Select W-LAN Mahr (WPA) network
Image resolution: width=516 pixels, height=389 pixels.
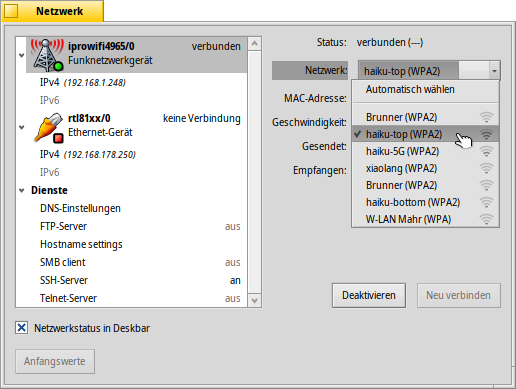pyautogui.click(x=426, y=219)
